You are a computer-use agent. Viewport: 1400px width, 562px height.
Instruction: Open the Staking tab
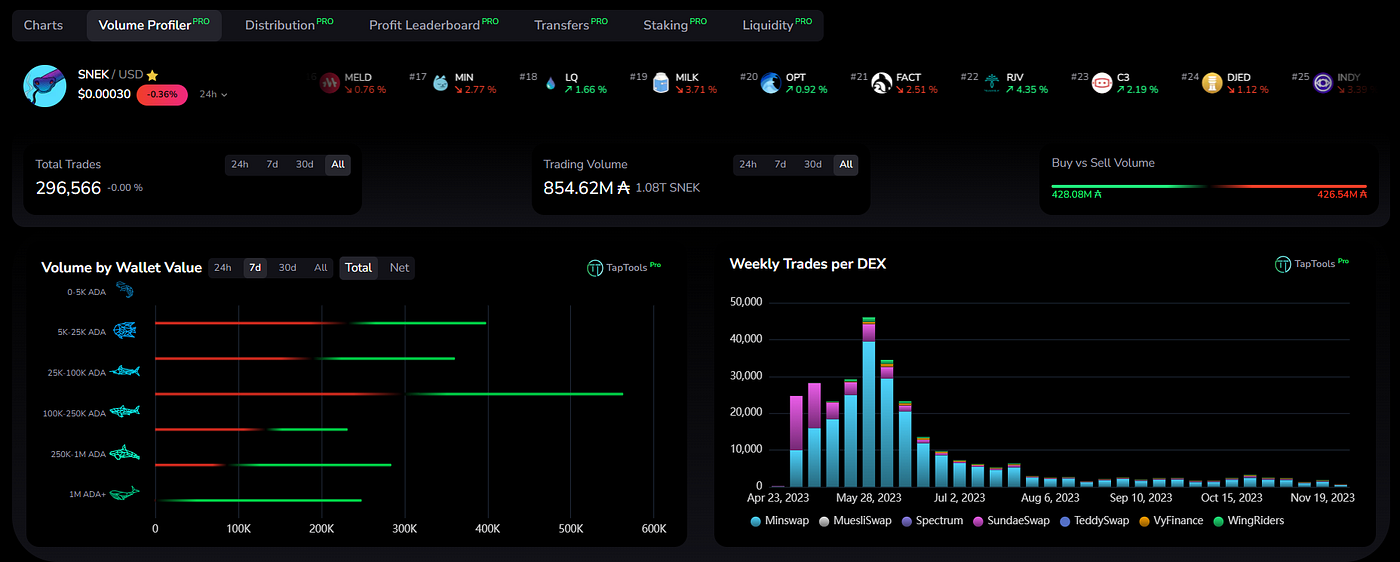pyautogui.click(x=674, y=25)
